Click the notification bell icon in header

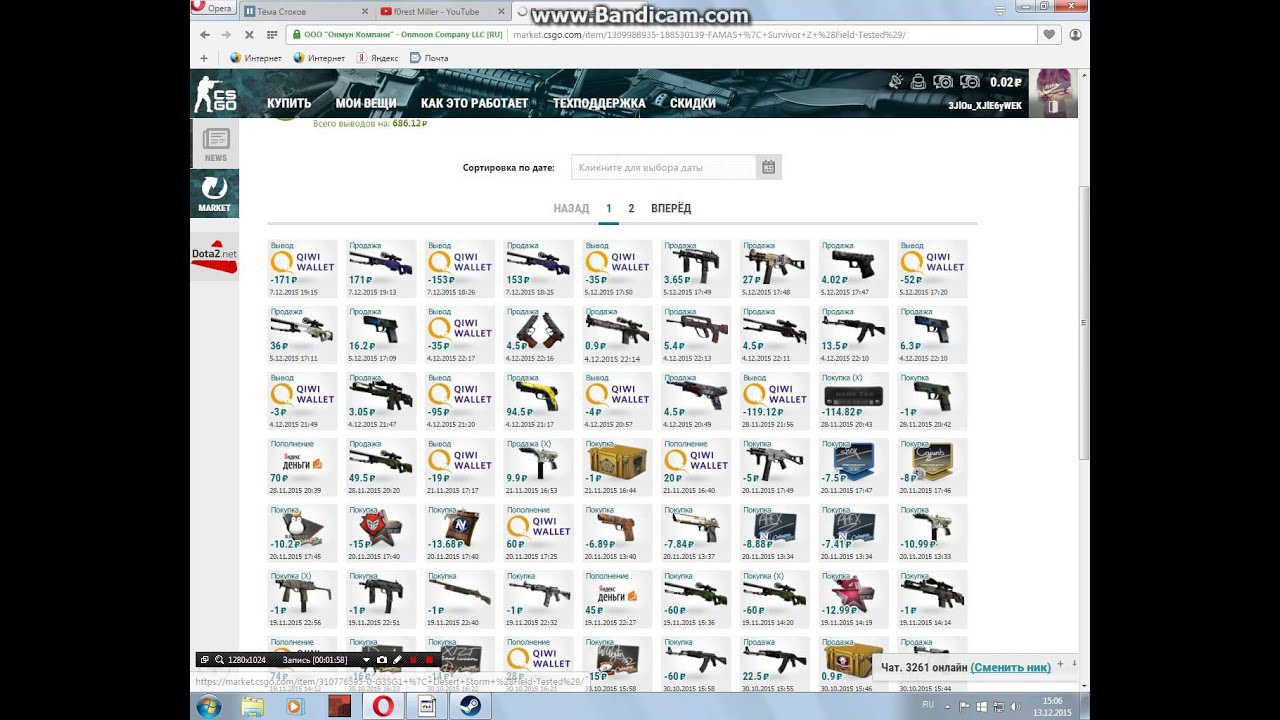click(895, 81)
